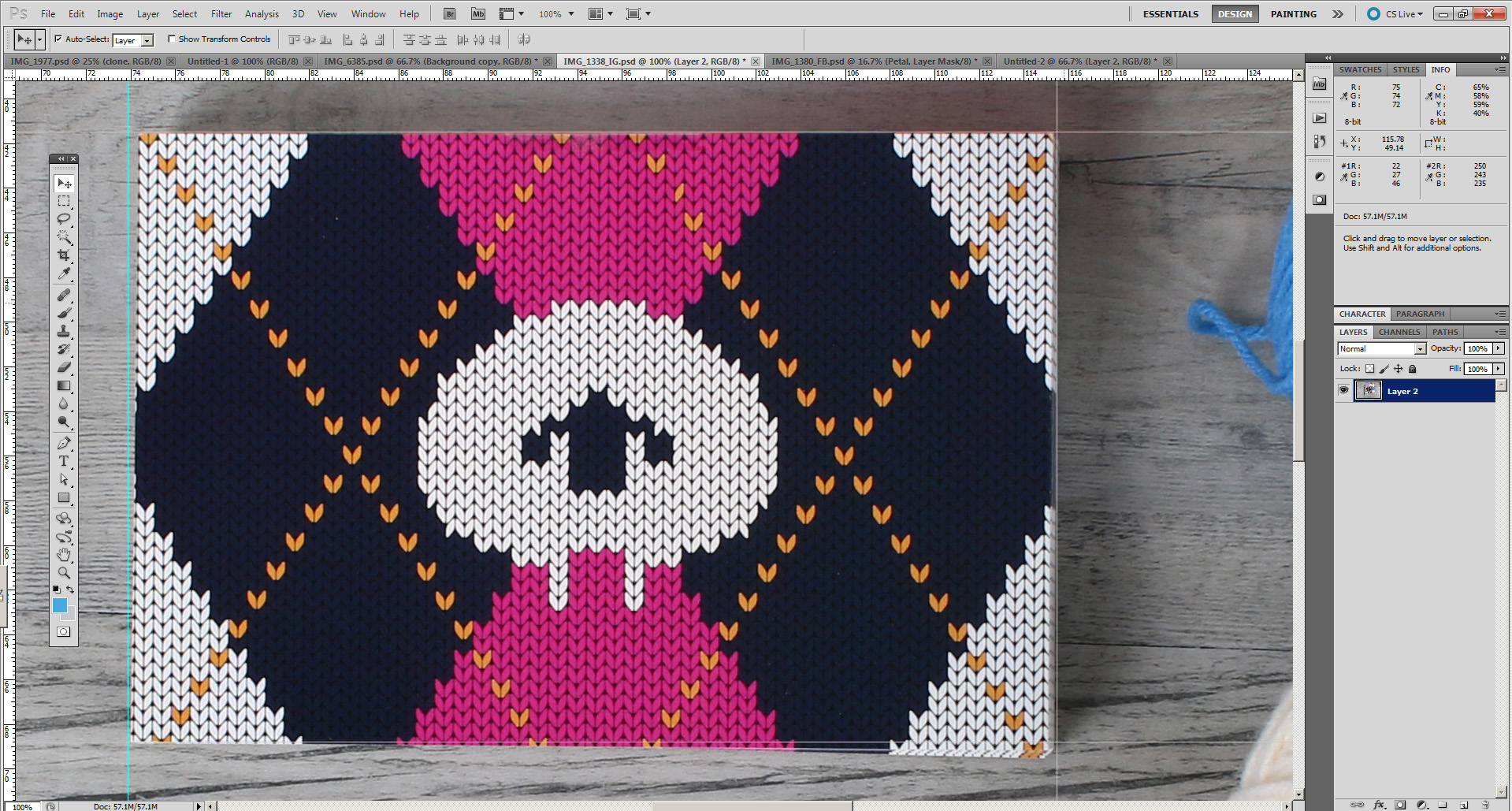Launch Bridge from the Br icon
The height and width of the screenshot is (811, 1512).
pos(449,14)
